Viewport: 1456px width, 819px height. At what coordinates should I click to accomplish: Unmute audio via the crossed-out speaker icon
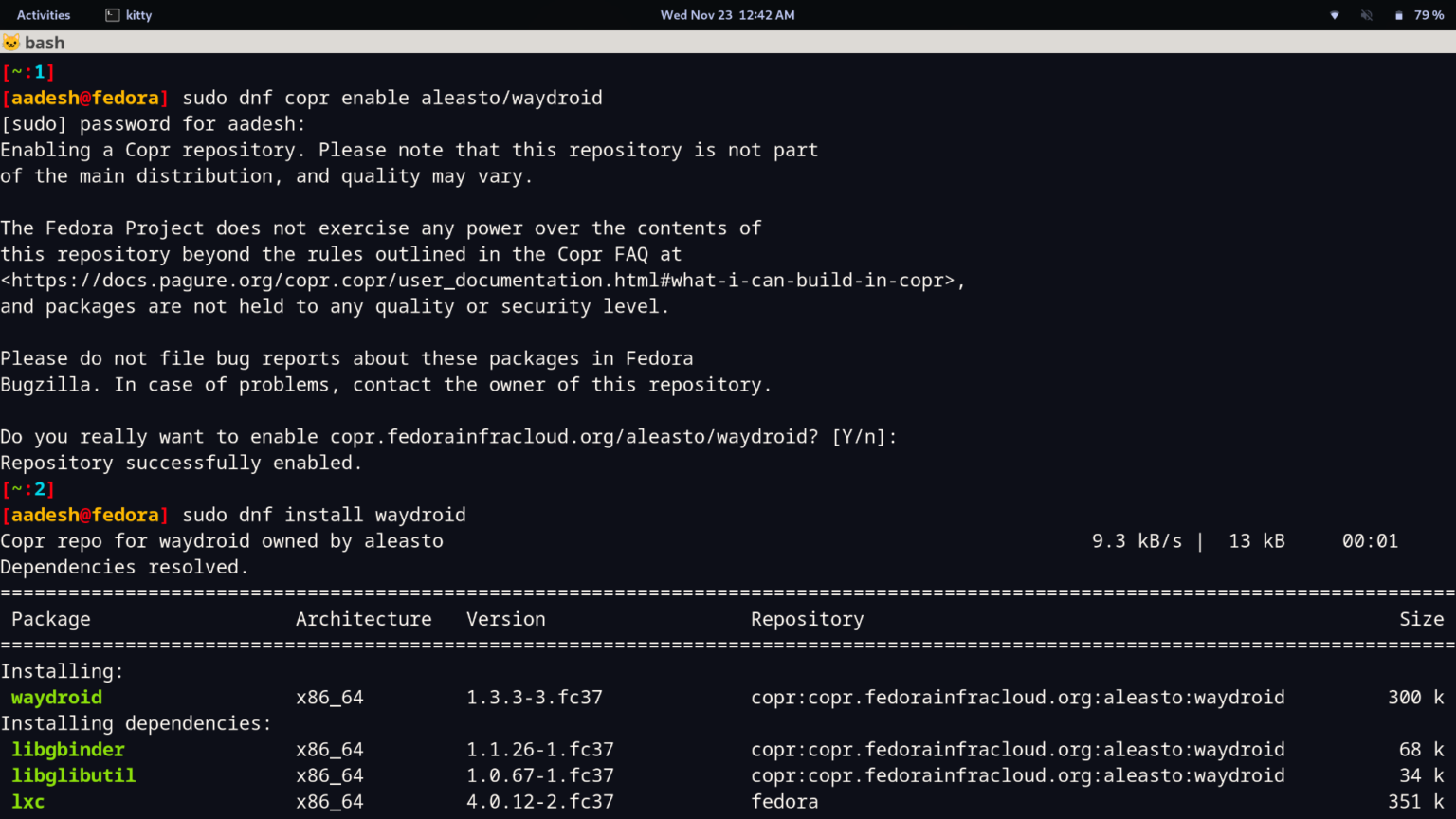tap(1366, 15)
